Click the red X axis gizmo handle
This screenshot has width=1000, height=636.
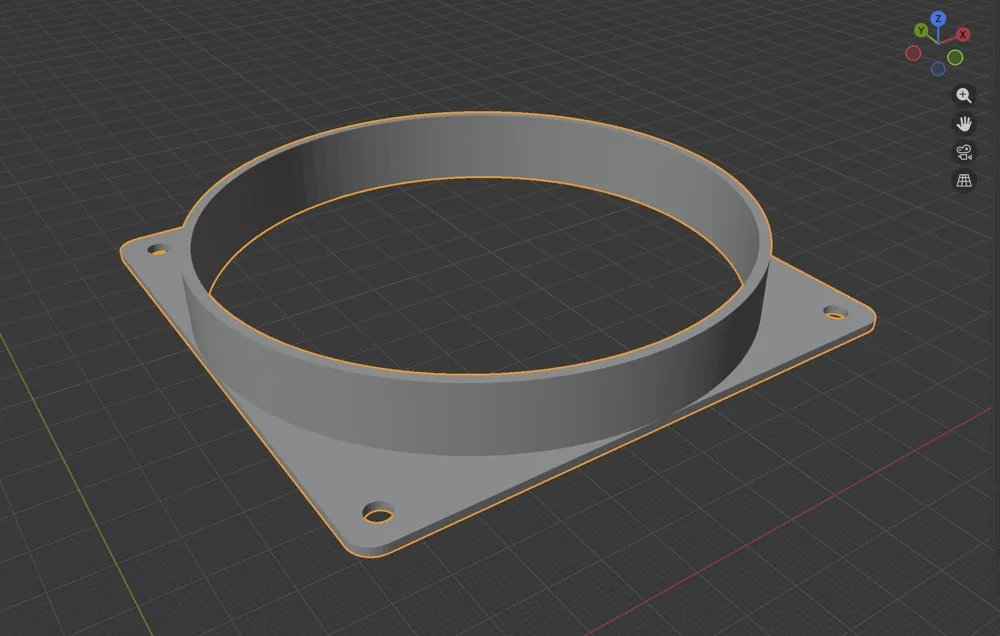[x=962, y=34]
